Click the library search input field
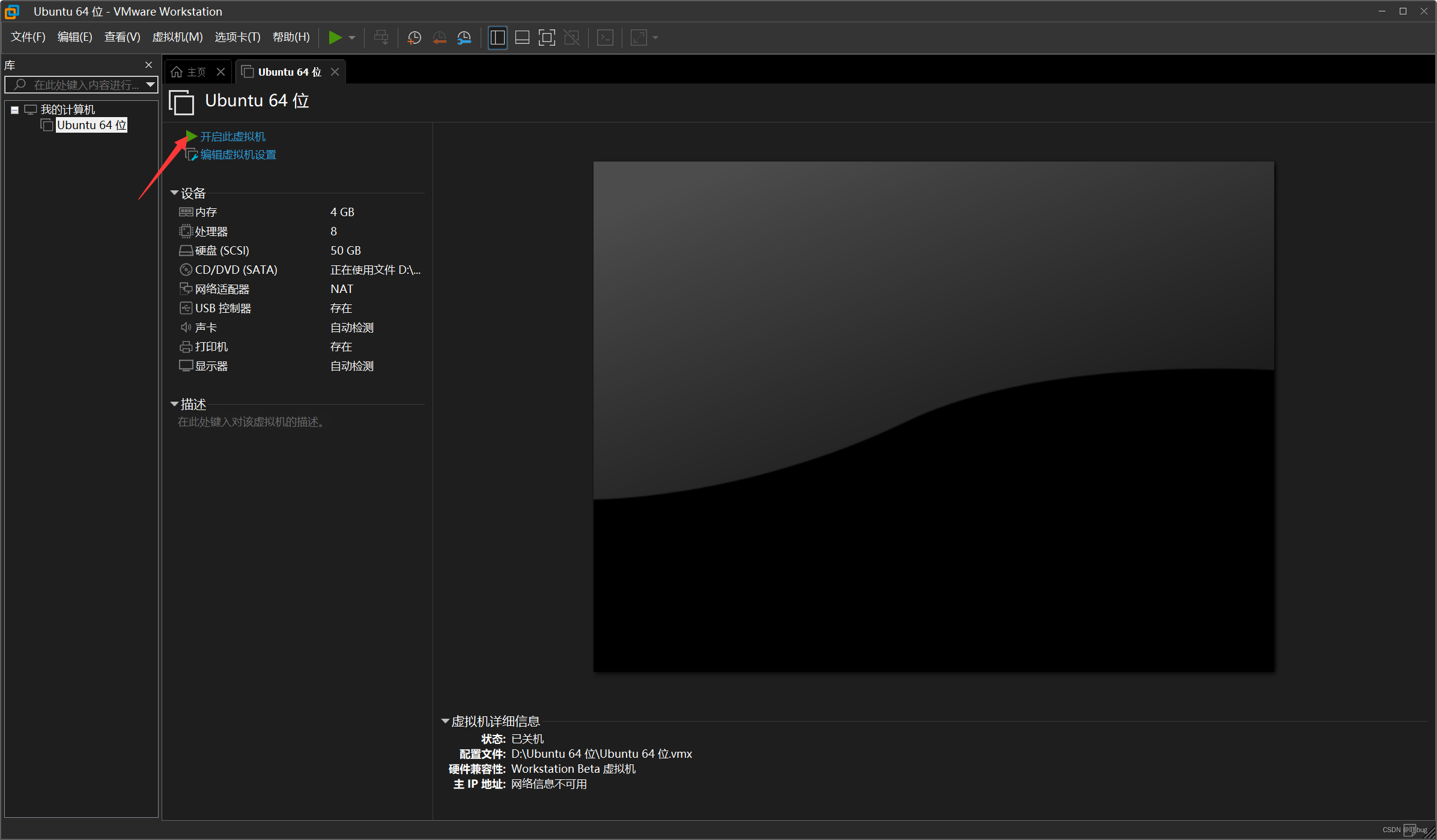 pyautogui.click(x=84, y=85)
